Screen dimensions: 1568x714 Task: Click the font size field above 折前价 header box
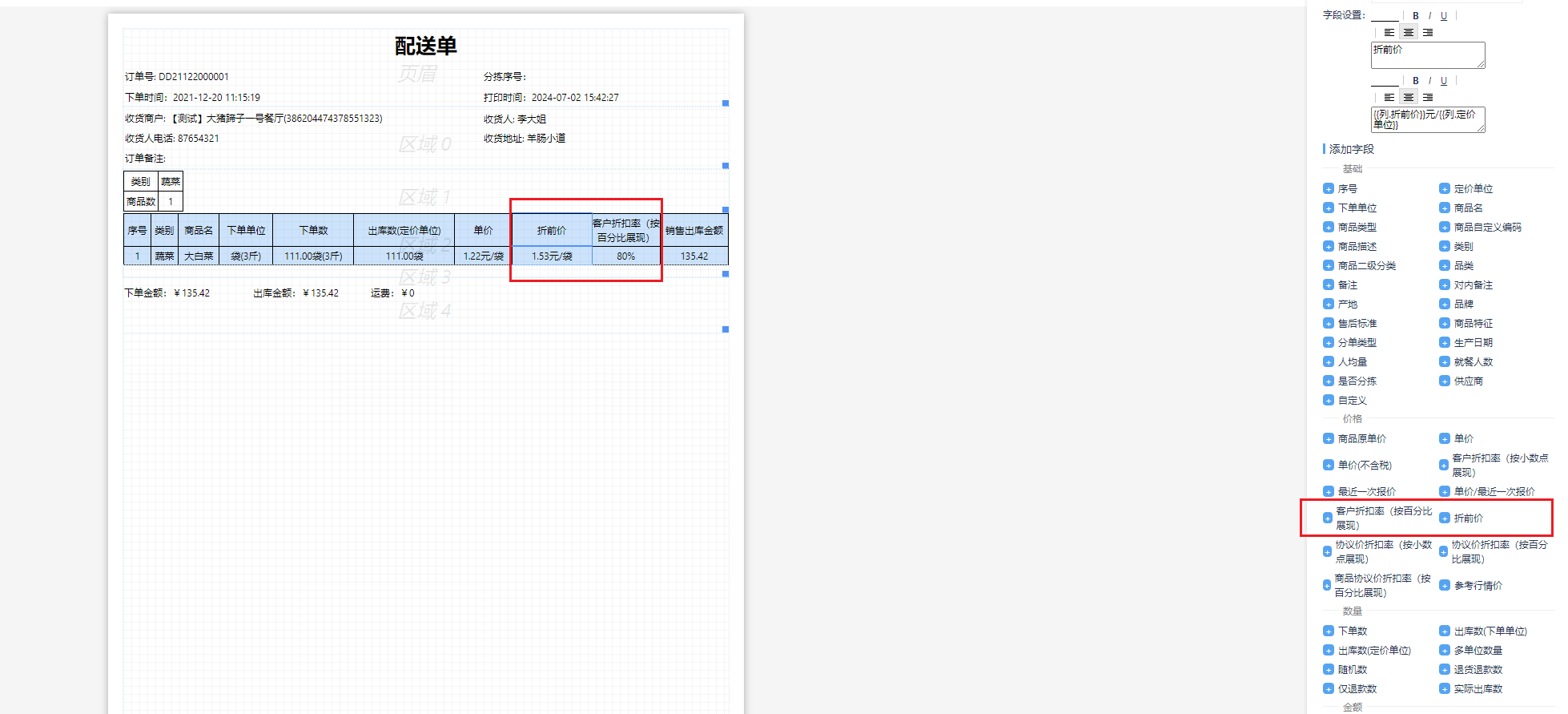[1385, 15]
